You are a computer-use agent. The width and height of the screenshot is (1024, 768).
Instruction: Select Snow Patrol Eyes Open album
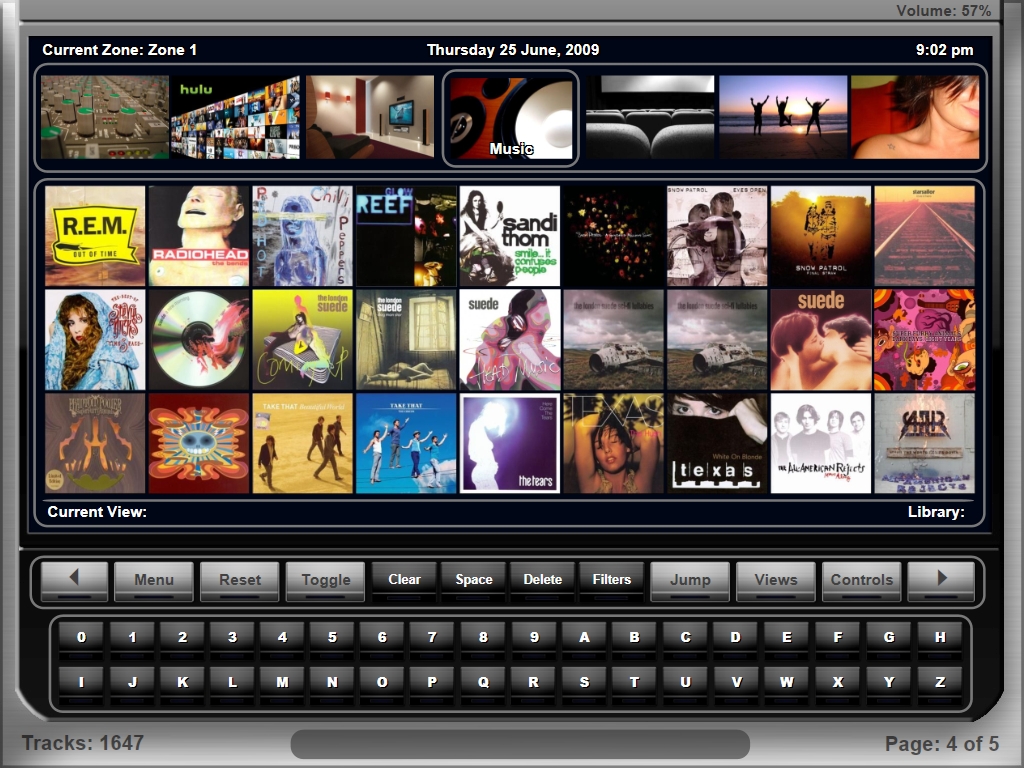pyautogui.click(x=717, y=236)
